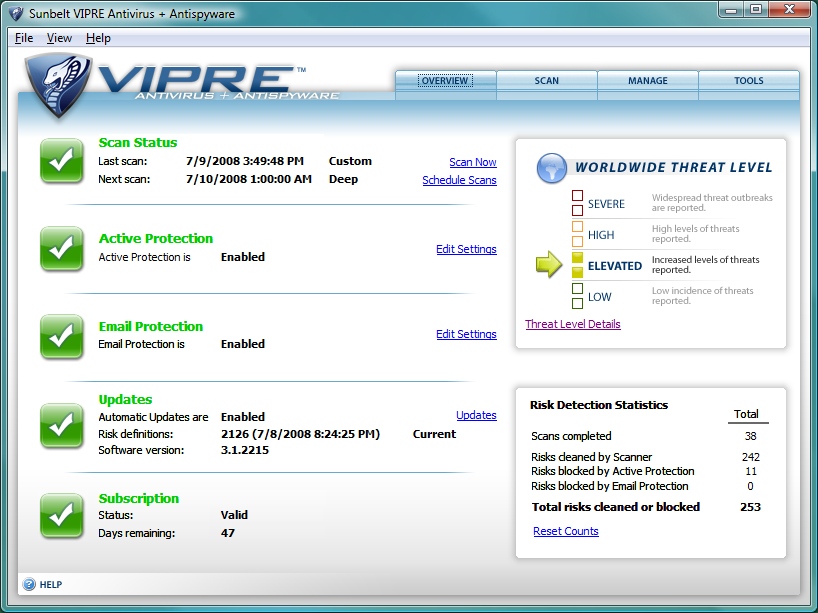The image size is (818, 613).
Task: Open the Updates link
Action: click(476, 415)
